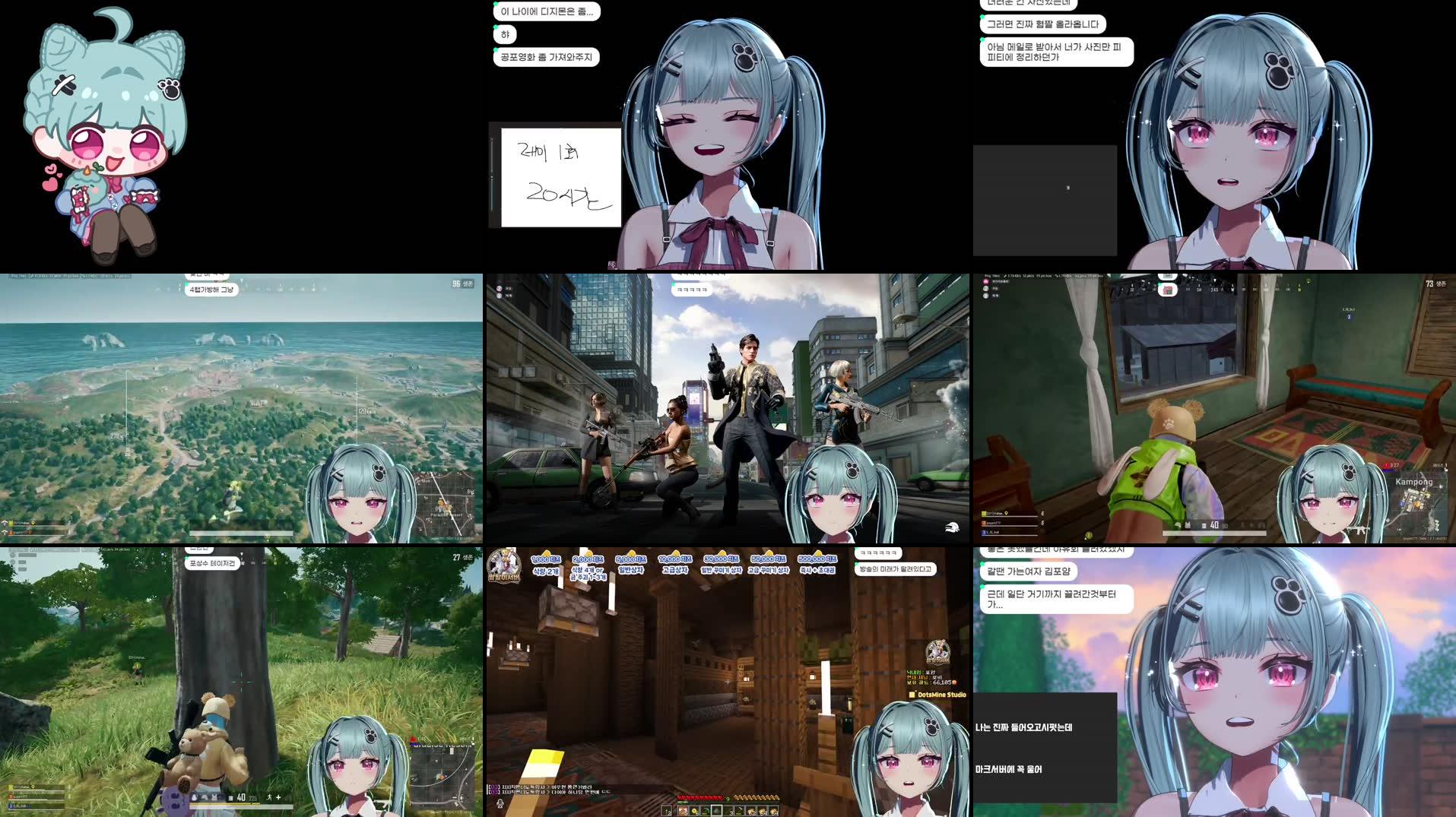Click the ammo count 40 in the bedroom scene

[x=1214, y=525]
